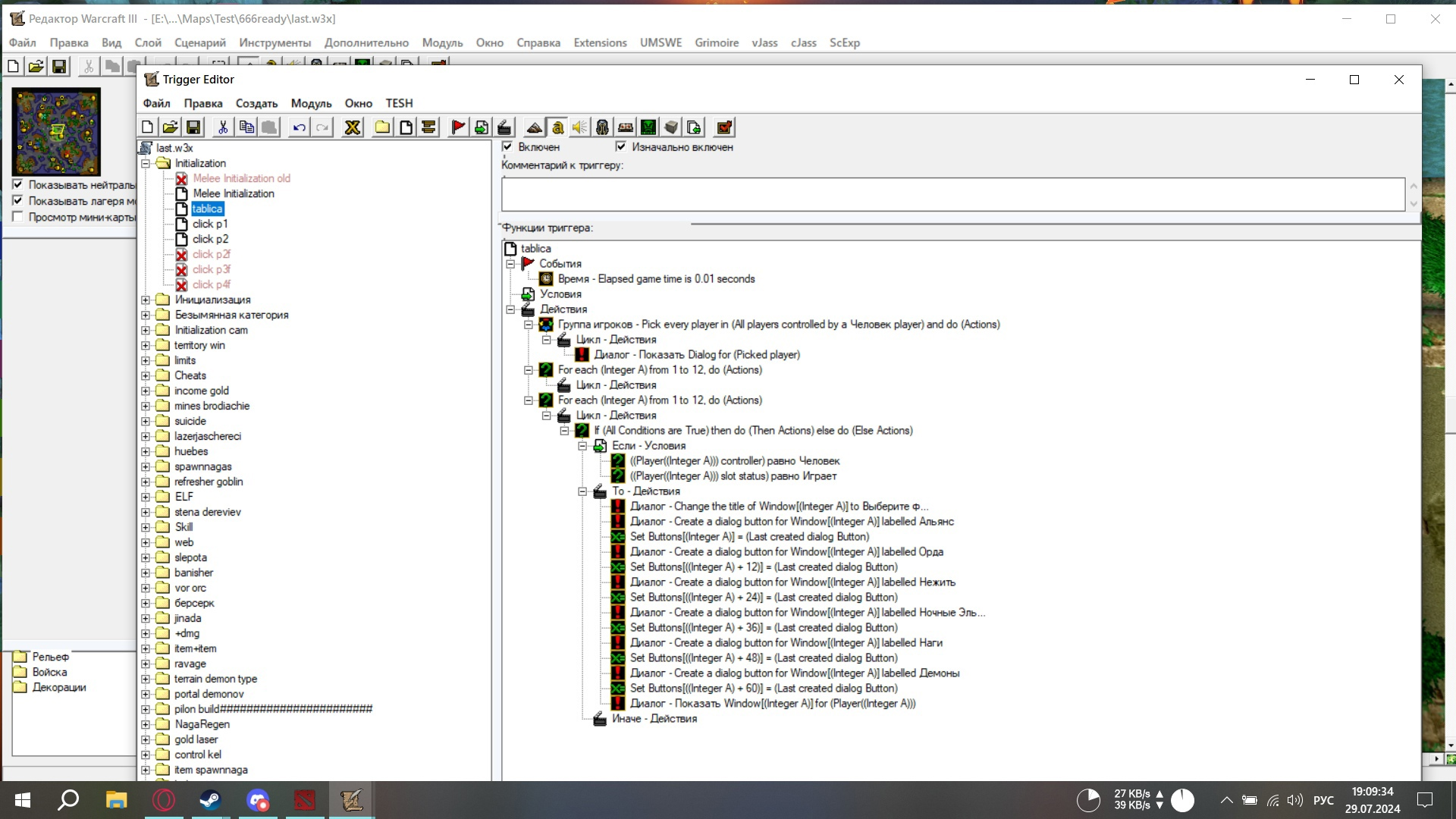
Task: Click the New Event red flag icon
Action: (x=458, y=127)
